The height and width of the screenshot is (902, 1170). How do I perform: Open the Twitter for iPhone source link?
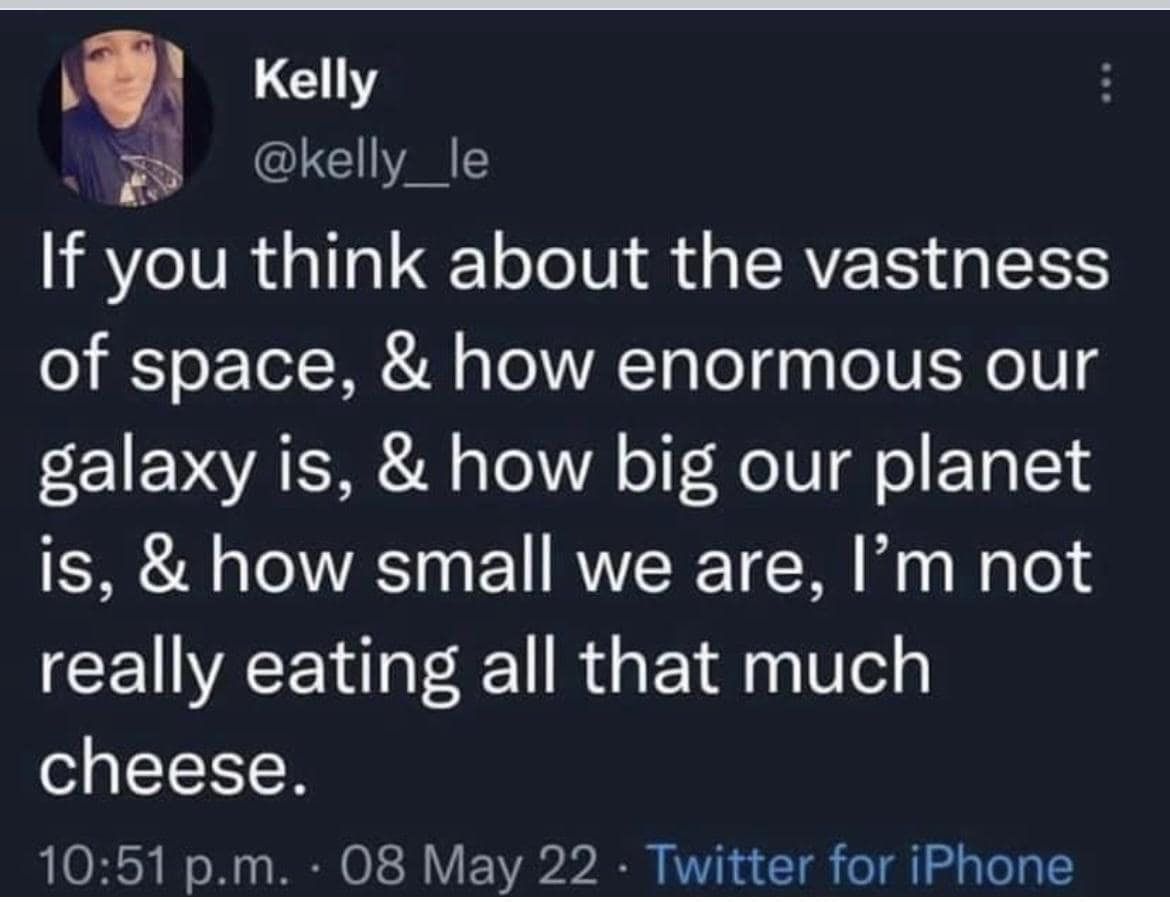click(x=861, y=866)
